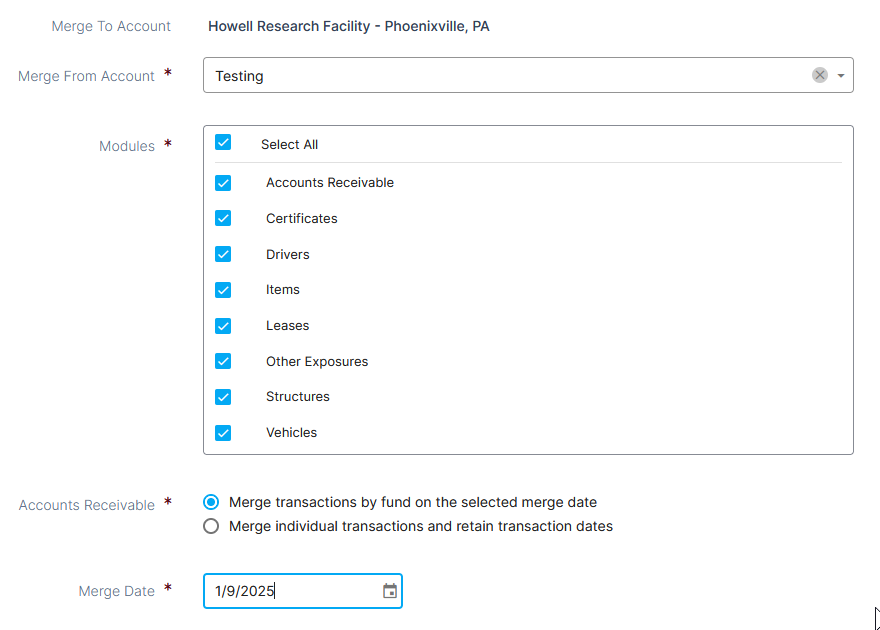Click the Testing value in Merge From Account
The image size is (880, 630).
(x=239, y=76)
